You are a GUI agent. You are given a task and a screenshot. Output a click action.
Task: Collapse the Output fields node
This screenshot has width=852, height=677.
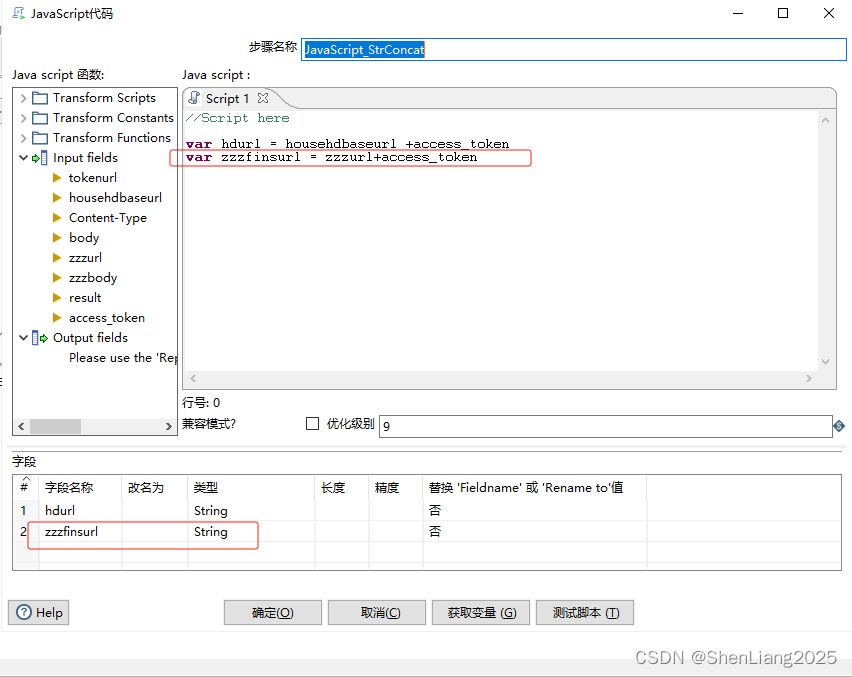coord(21,337)
